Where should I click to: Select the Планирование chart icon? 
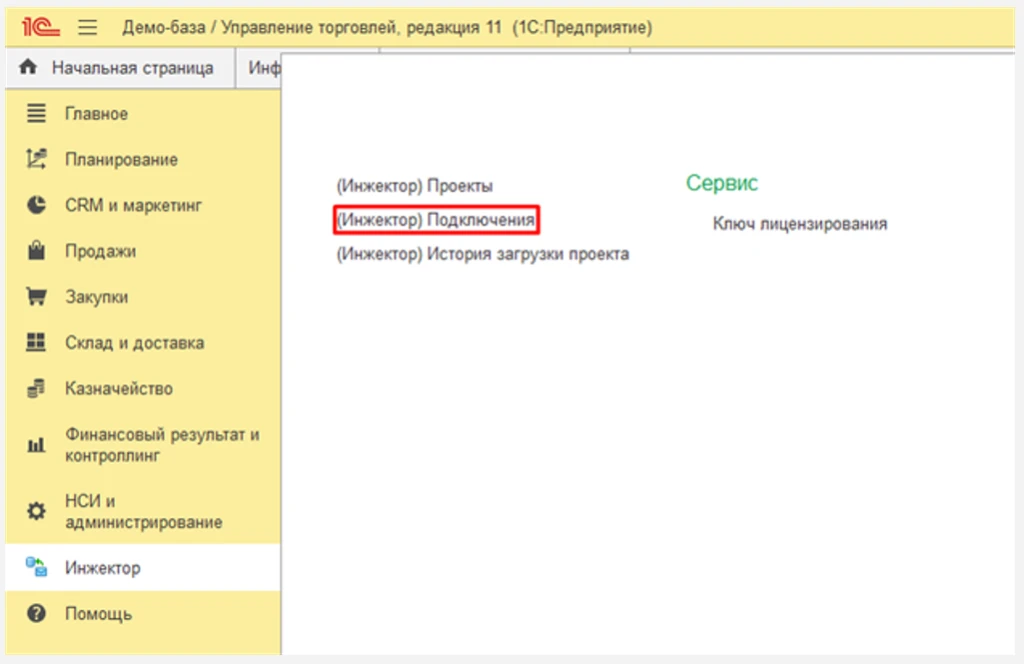point(36,159)
